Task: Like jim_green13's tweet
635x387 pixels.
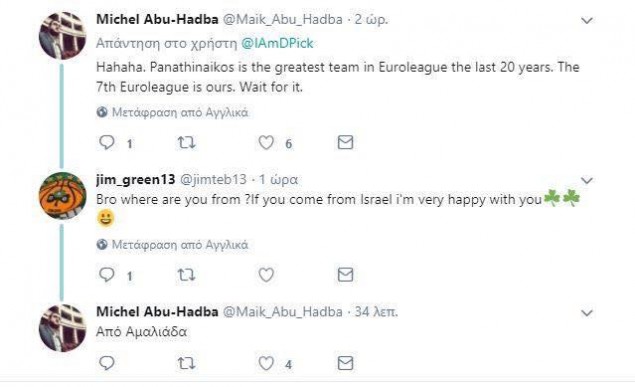Action: pos(266,275)
